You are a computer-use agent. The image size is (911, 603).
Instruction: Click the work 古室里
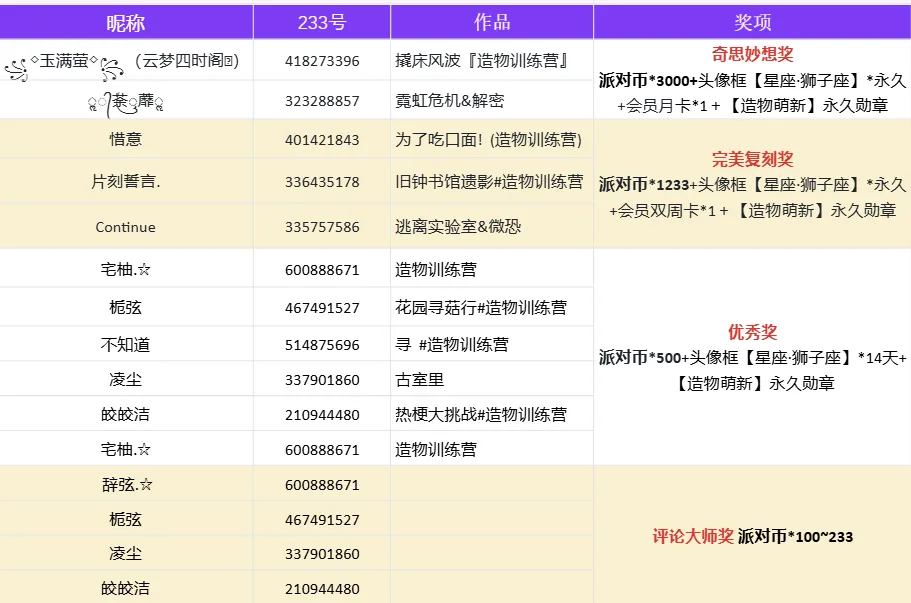tap(419, 380)
